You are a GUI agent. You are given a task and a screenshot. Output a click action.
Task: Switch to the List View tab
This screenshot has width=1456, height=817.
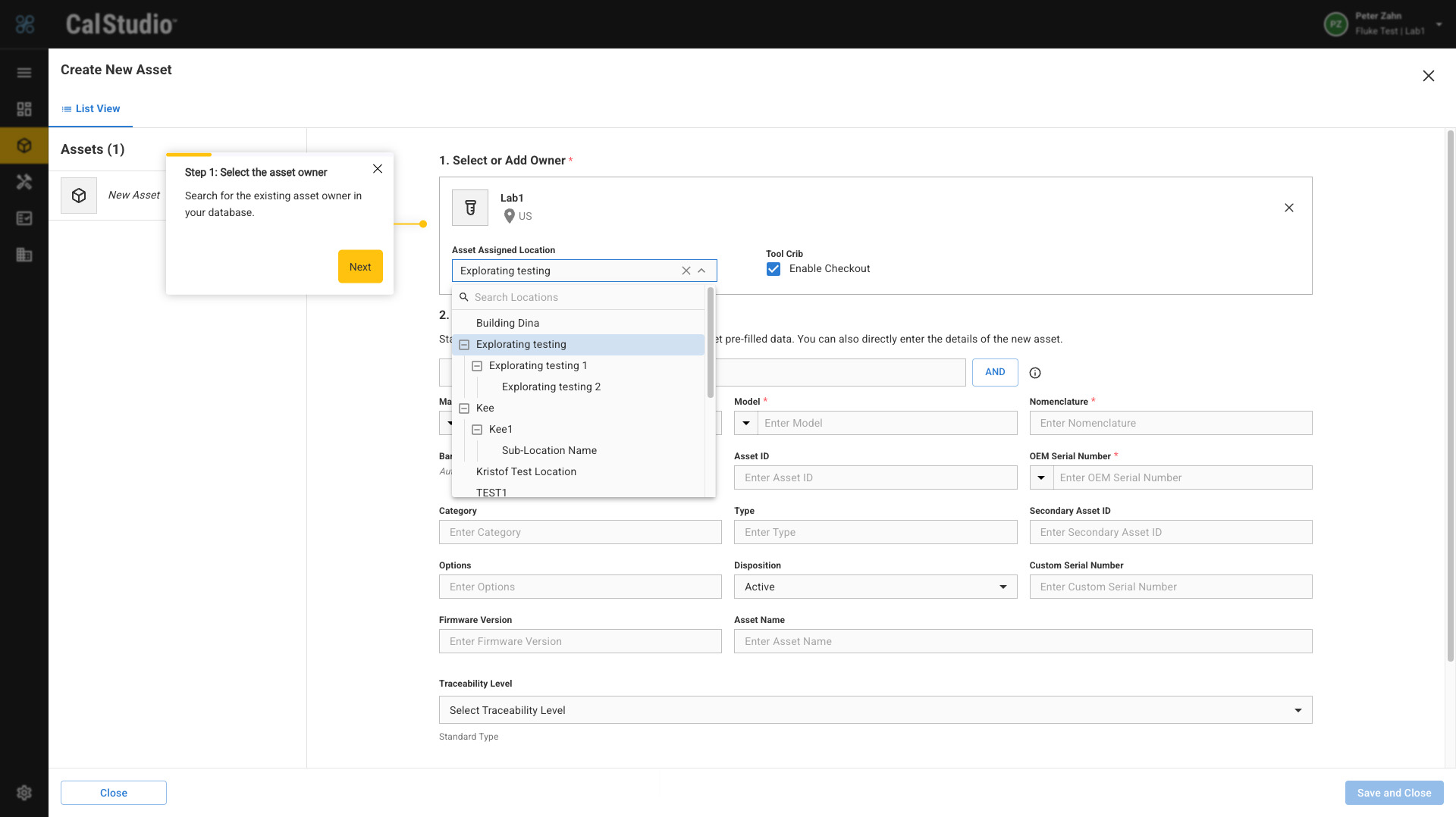click(91, 109)
